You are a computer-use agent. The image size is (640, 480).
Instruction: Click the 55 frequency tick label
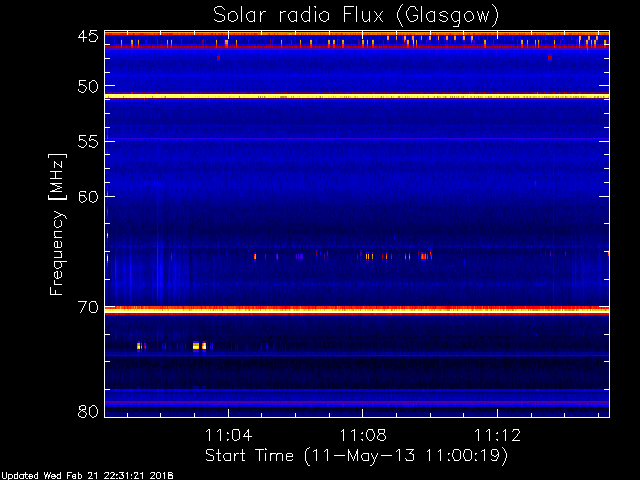[88, 142]
